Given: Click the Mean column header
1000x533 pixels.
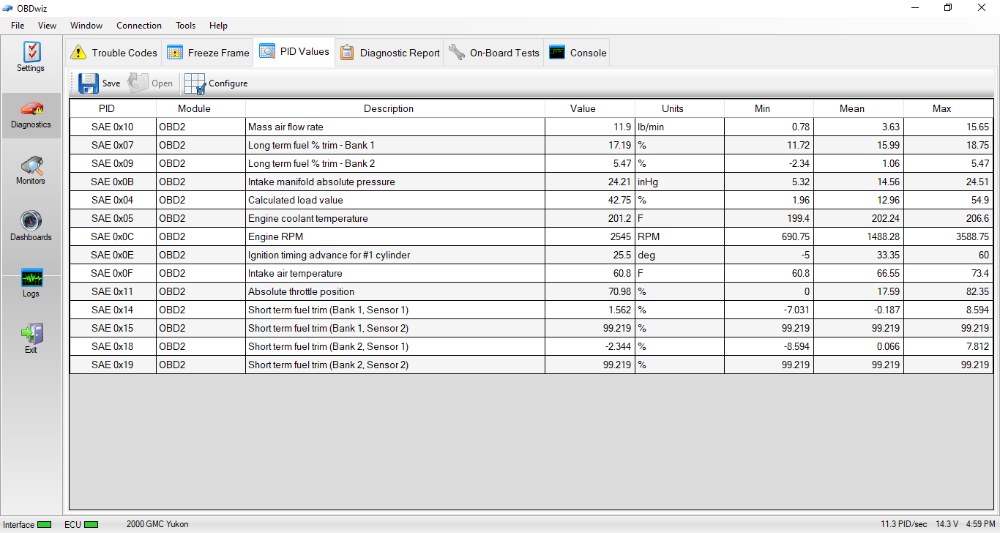Looking at the screenshot, I should click(852, 108).
